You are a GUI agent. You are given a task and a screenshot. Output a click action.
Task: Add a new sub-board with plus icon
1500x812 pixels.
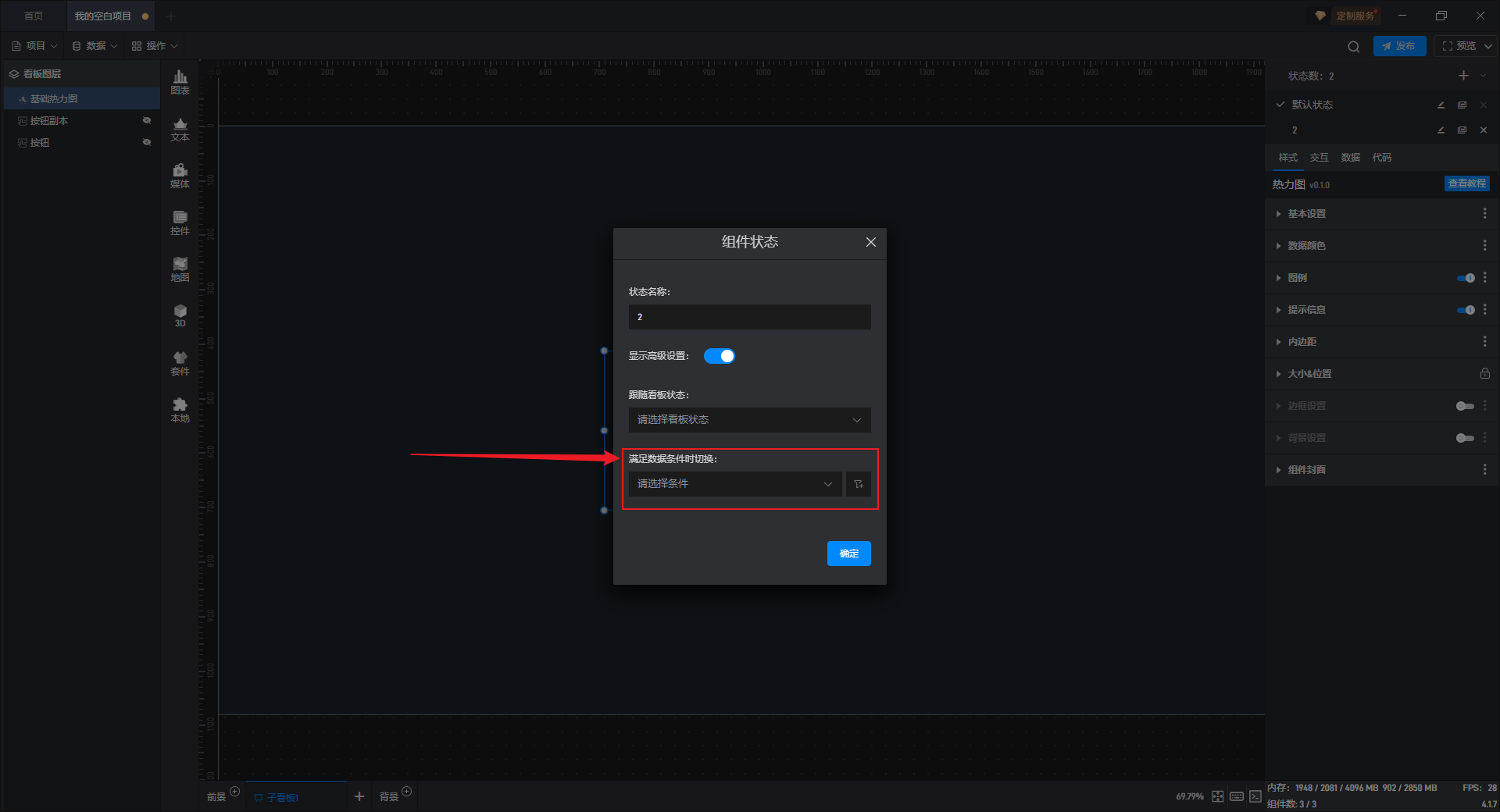click(359, 796)
